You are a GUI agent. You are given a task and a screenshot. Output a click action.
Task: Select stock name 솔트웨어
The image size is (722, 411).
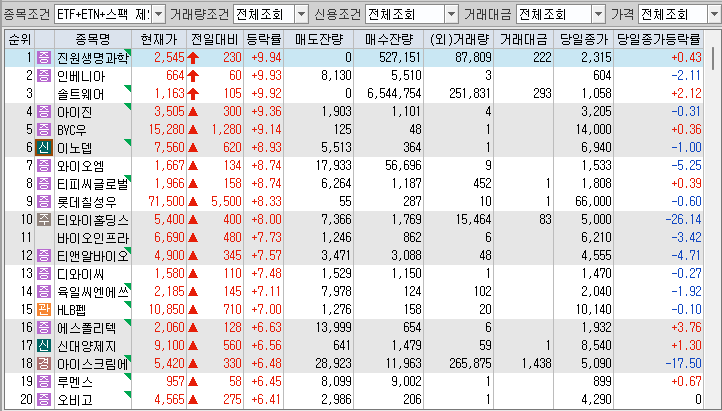81,94
